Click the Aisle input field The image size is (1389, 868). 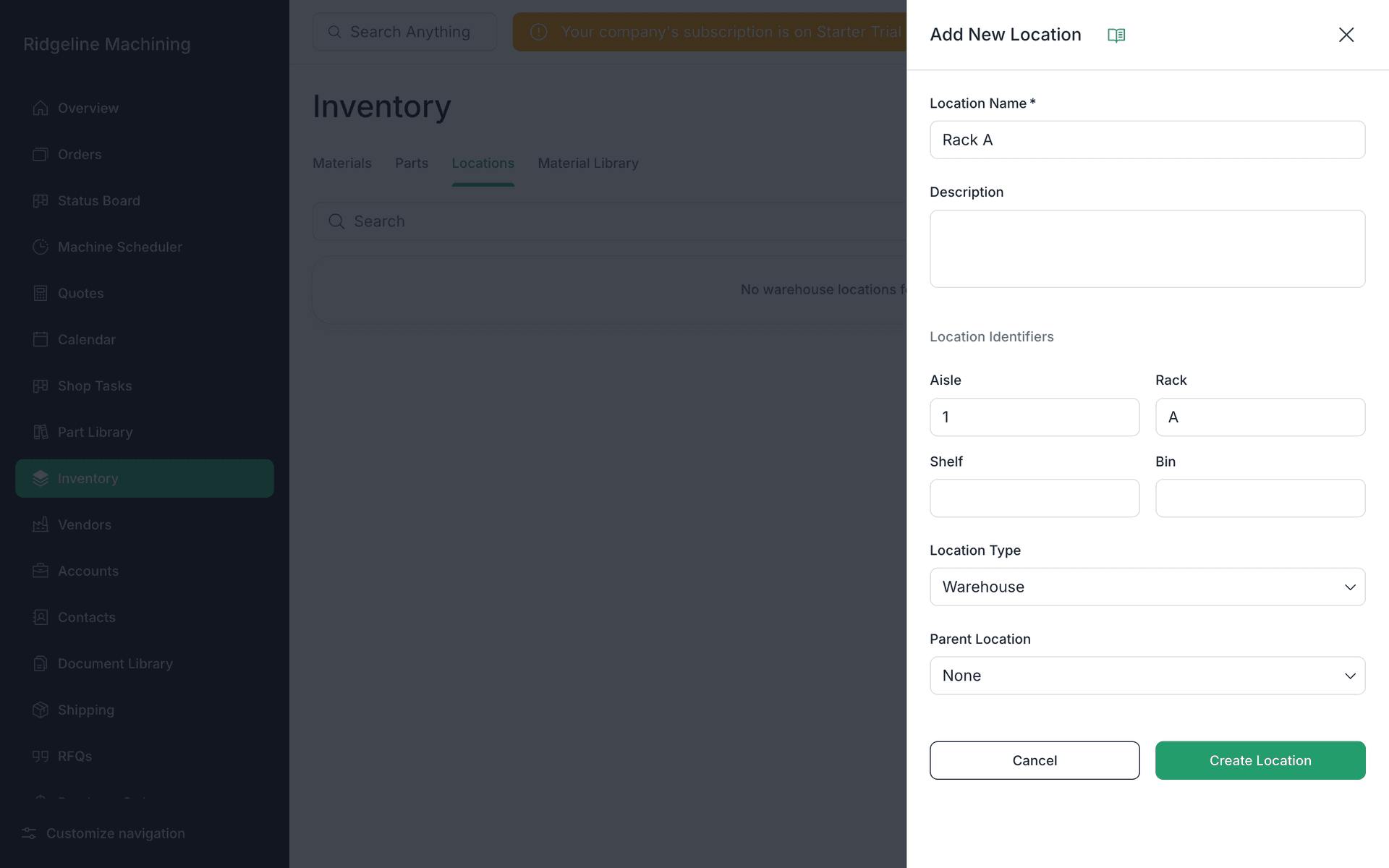1035,417
